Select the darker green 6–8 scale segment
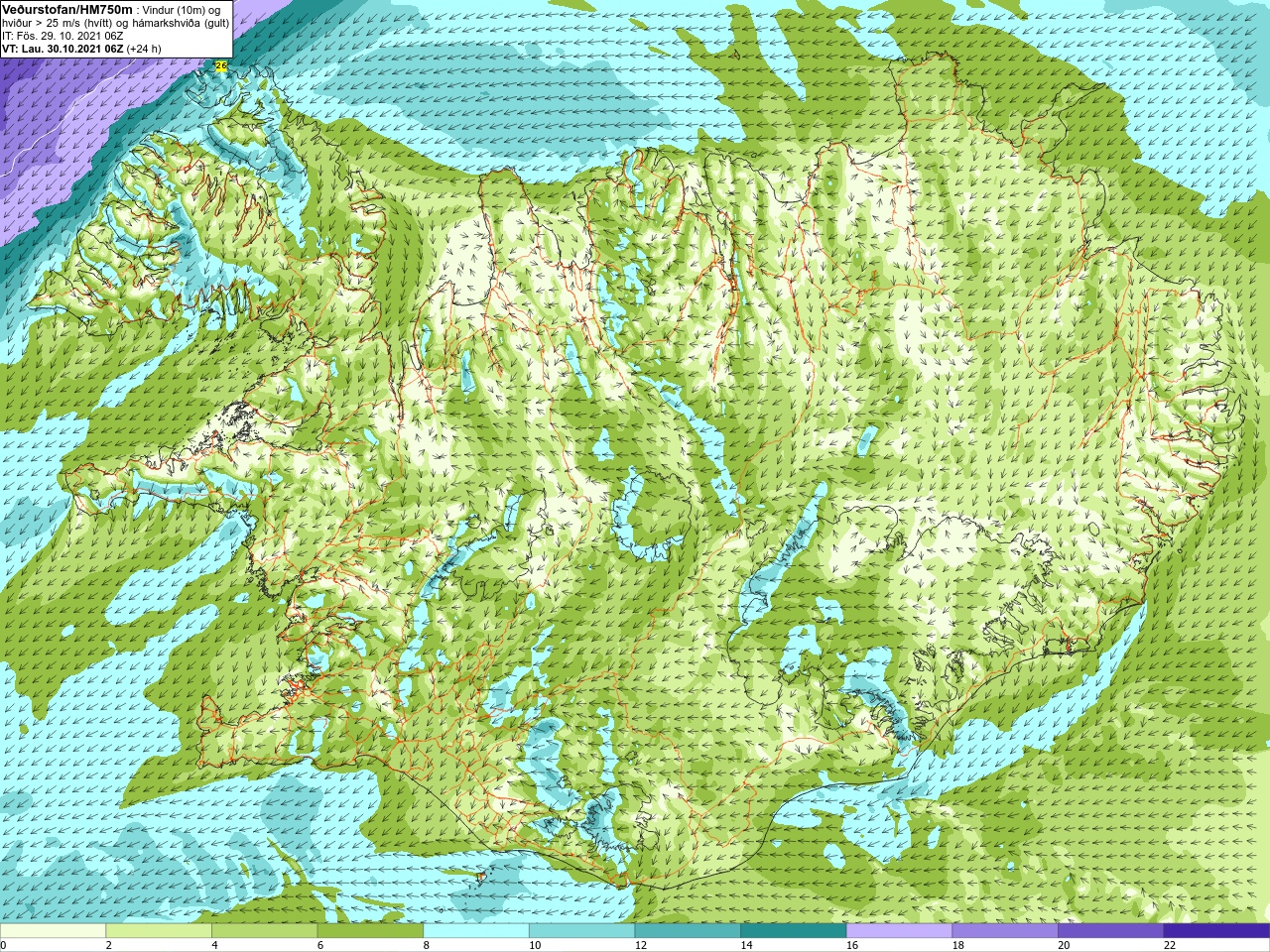 point(370,931)
